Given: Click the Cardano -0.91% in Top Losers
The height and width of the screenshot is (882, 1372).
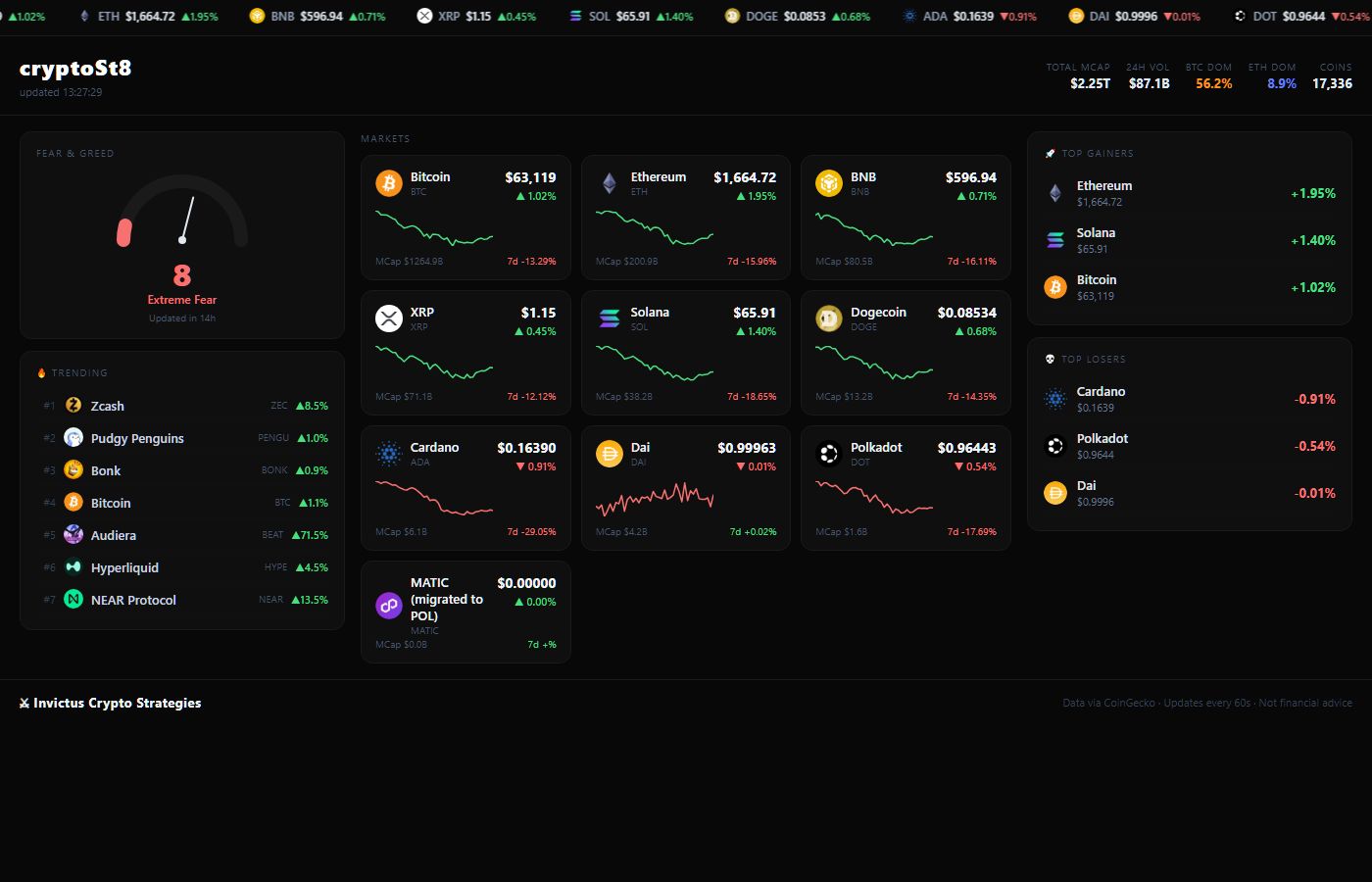Looking at the screenshot, I should (x=1315, y=399).
